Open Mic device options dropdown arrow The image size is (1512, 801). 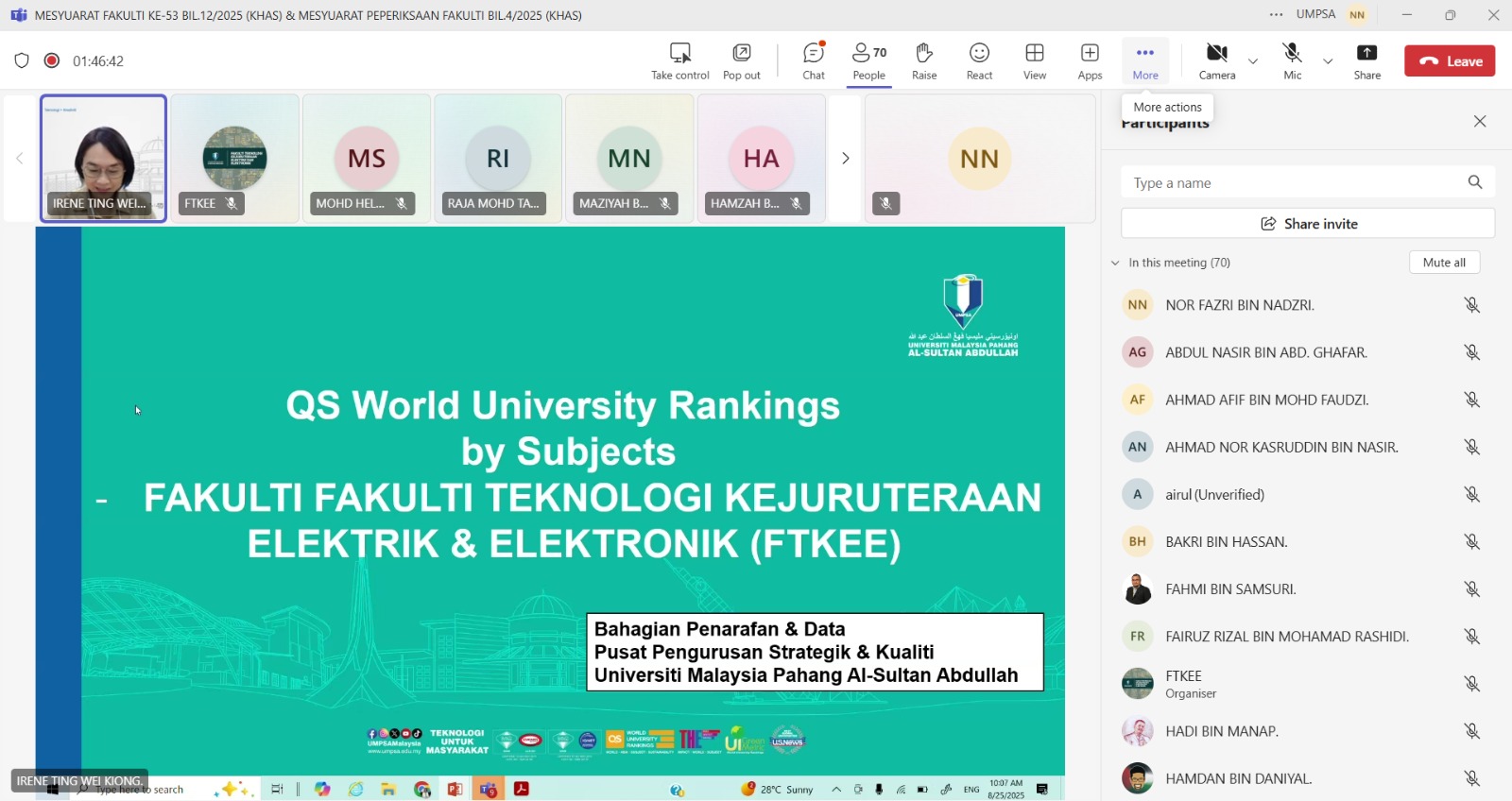pos(1328,61)
